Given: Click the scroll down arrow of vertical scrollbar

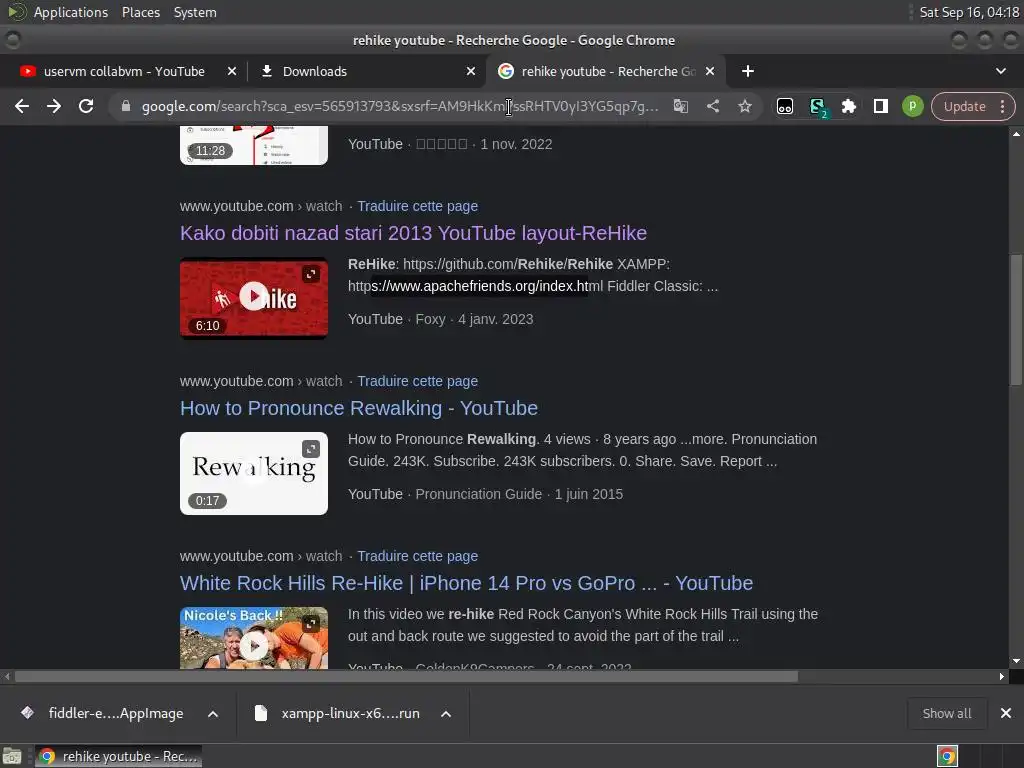Looking at the screenshot, I should click(x=1016, y=661).
